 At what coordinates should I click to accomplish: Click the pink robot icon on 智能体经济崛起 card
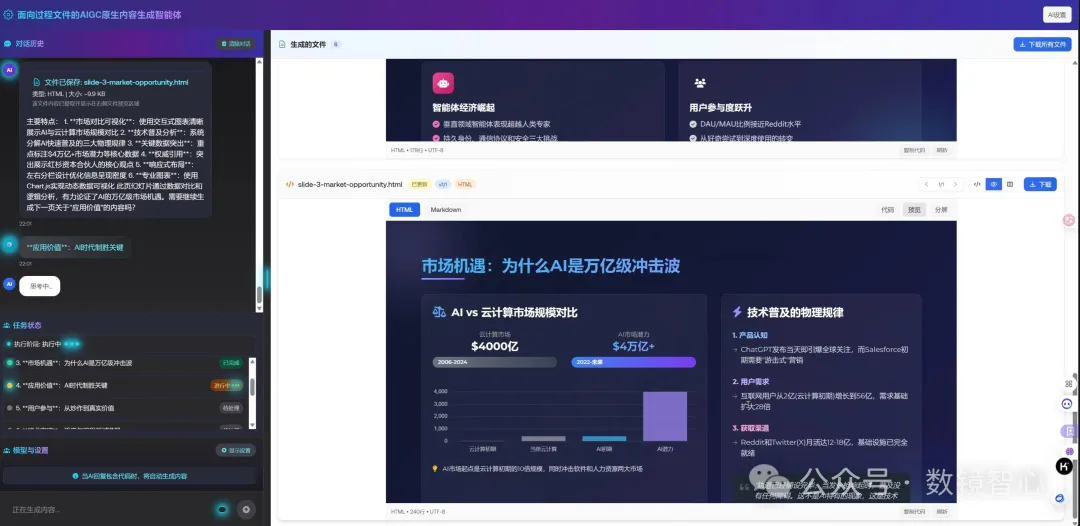click(x=443, y=83)
